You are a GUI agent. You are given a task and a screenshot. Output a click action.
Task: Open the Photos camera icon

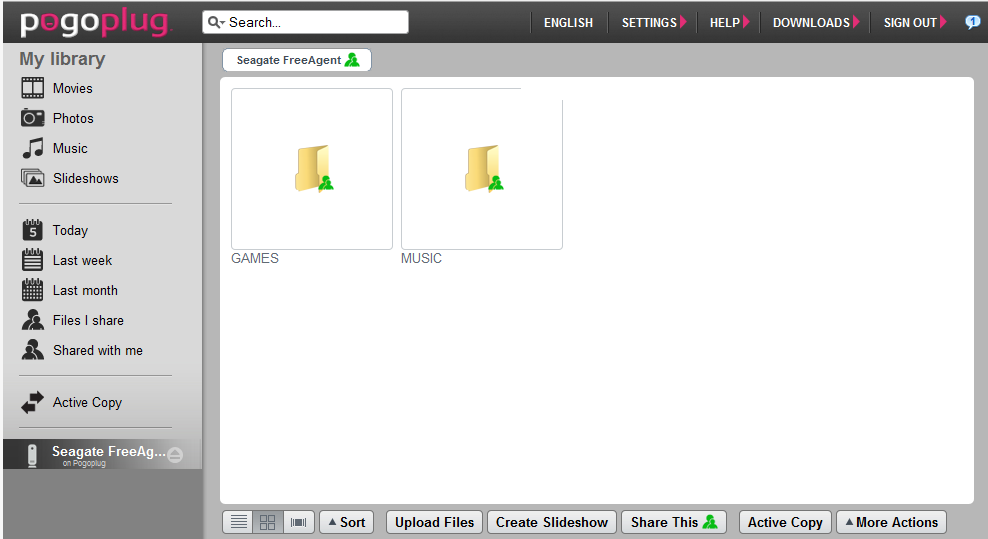33,118
